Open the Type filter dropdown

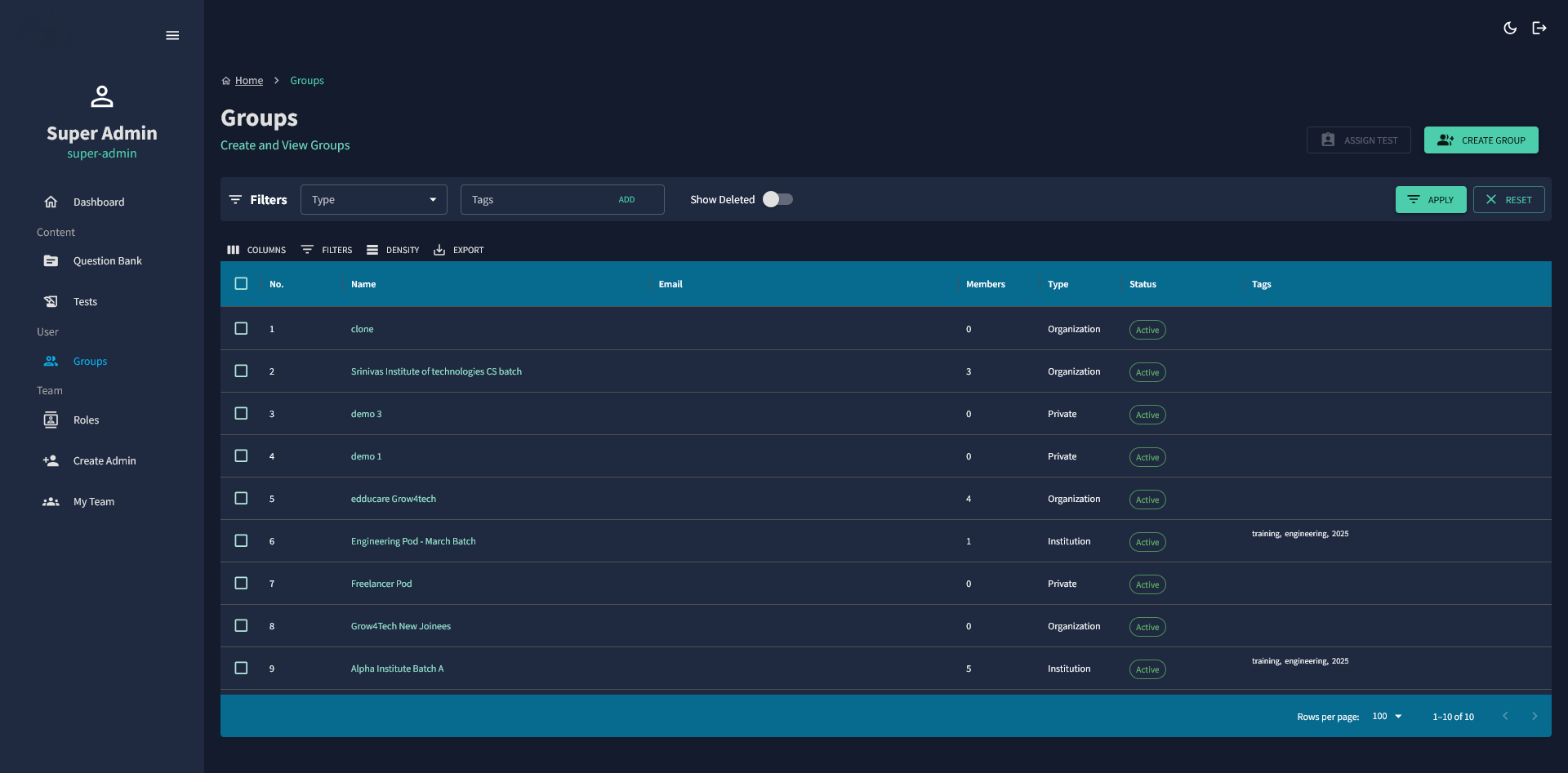[373, 199]
